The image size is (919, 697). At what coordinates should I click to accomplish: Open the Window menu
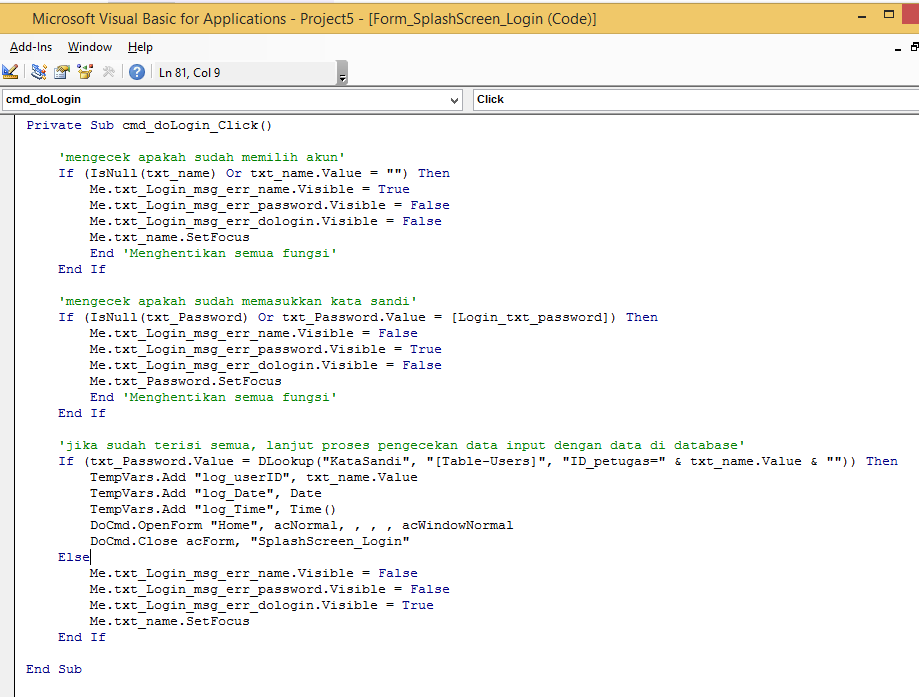pos(89,46)
